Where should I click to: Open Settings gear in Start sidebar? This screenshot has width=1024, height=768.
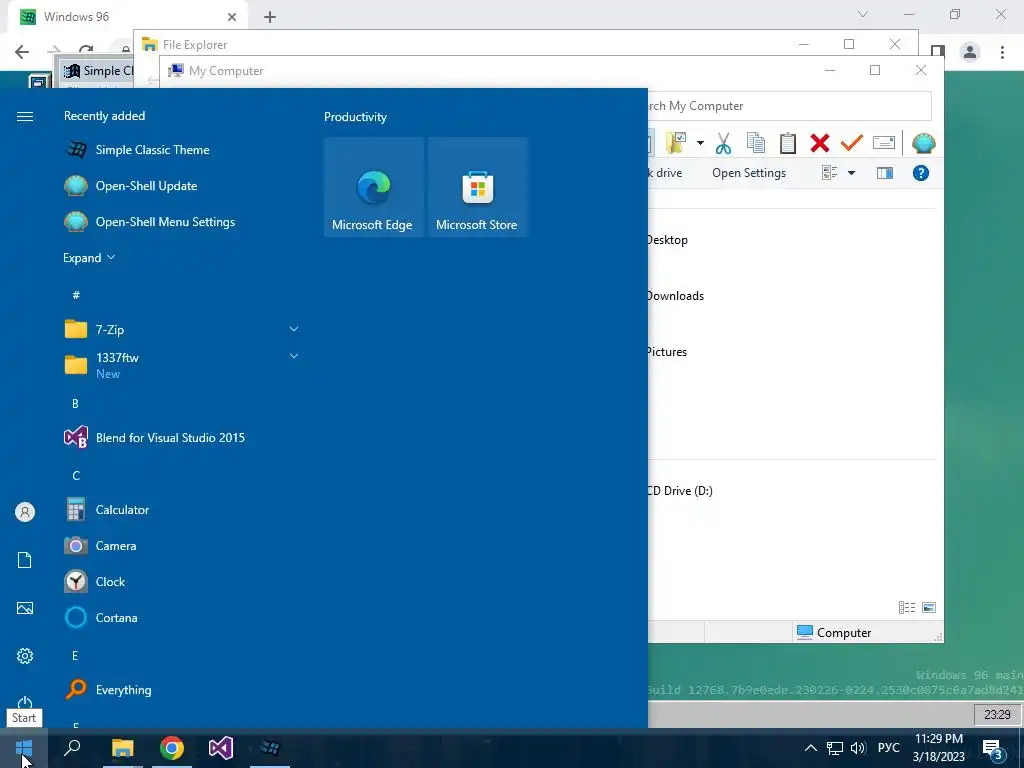[x=25, y=656]
